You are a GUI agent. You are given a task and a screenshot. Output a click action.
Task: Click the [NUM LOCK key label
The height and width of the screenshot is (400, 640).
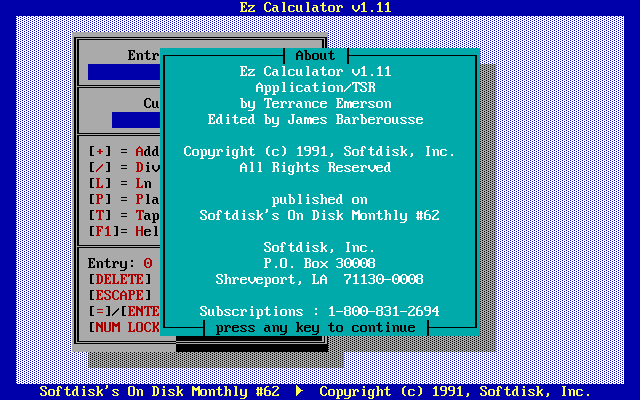[124, 327]
